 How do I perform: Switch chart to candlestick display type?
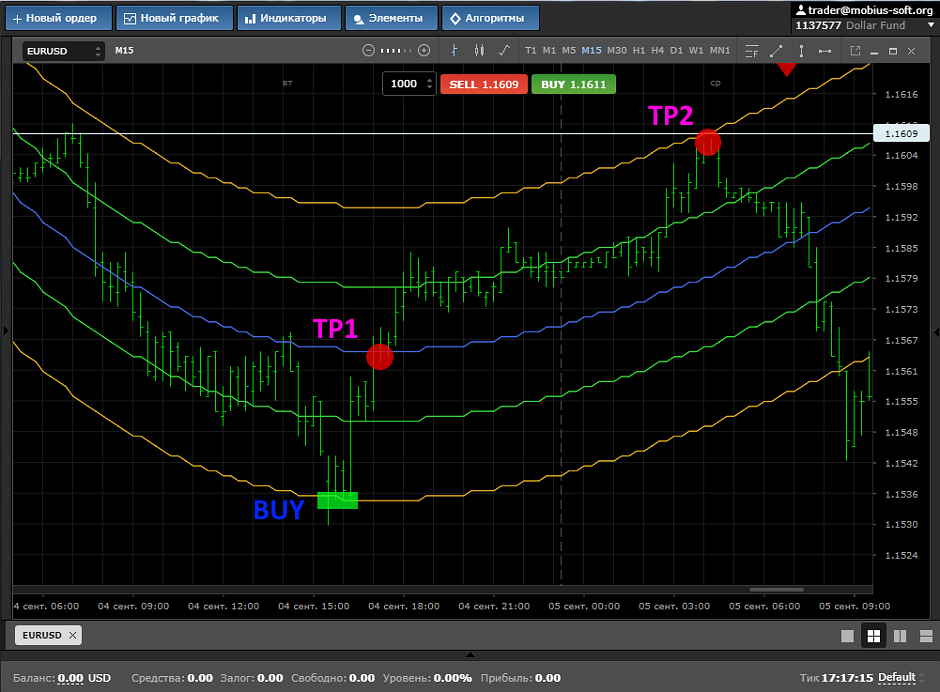pos(479,50)
